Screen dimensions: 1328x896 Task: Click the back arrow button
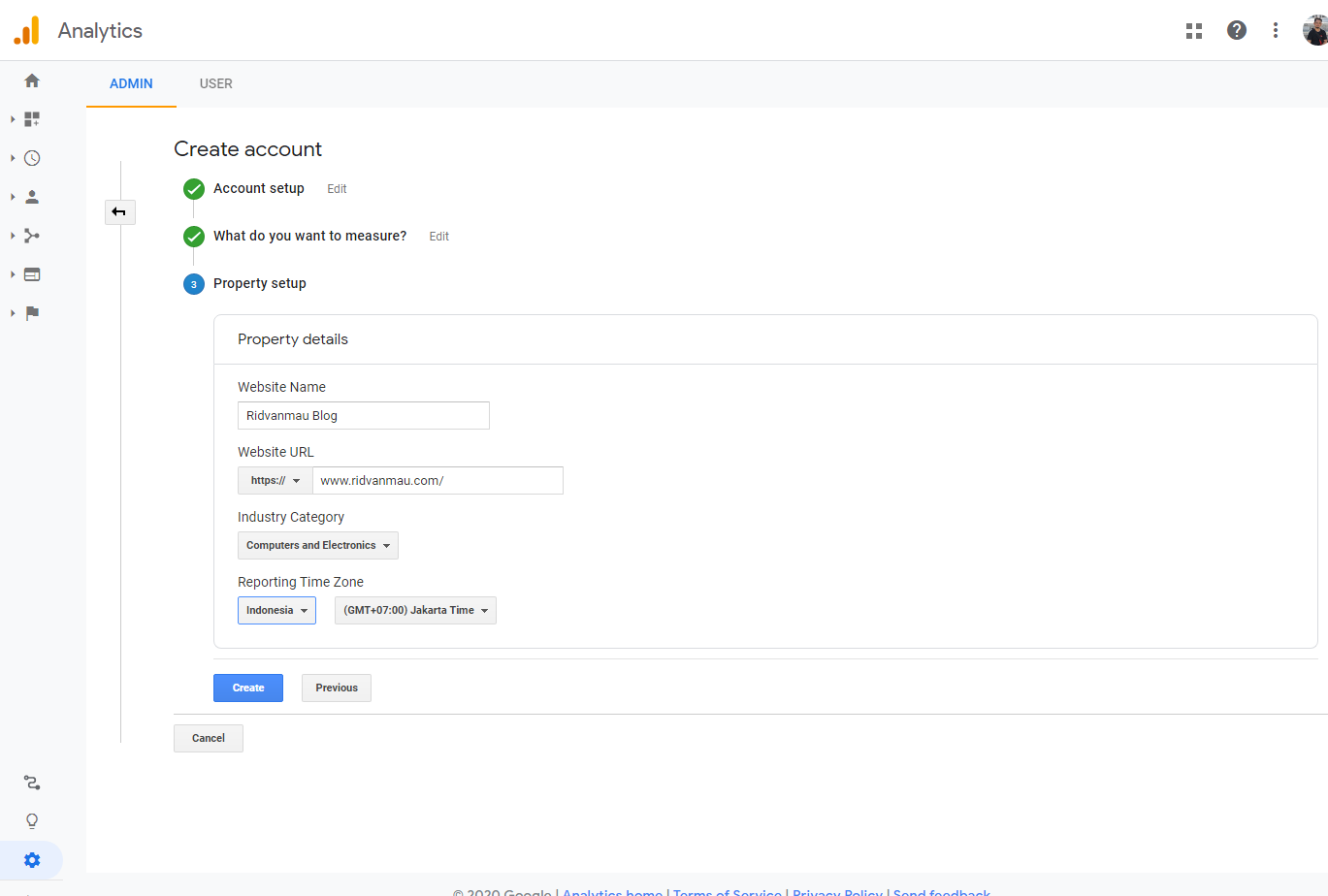[x=119, y=211]
